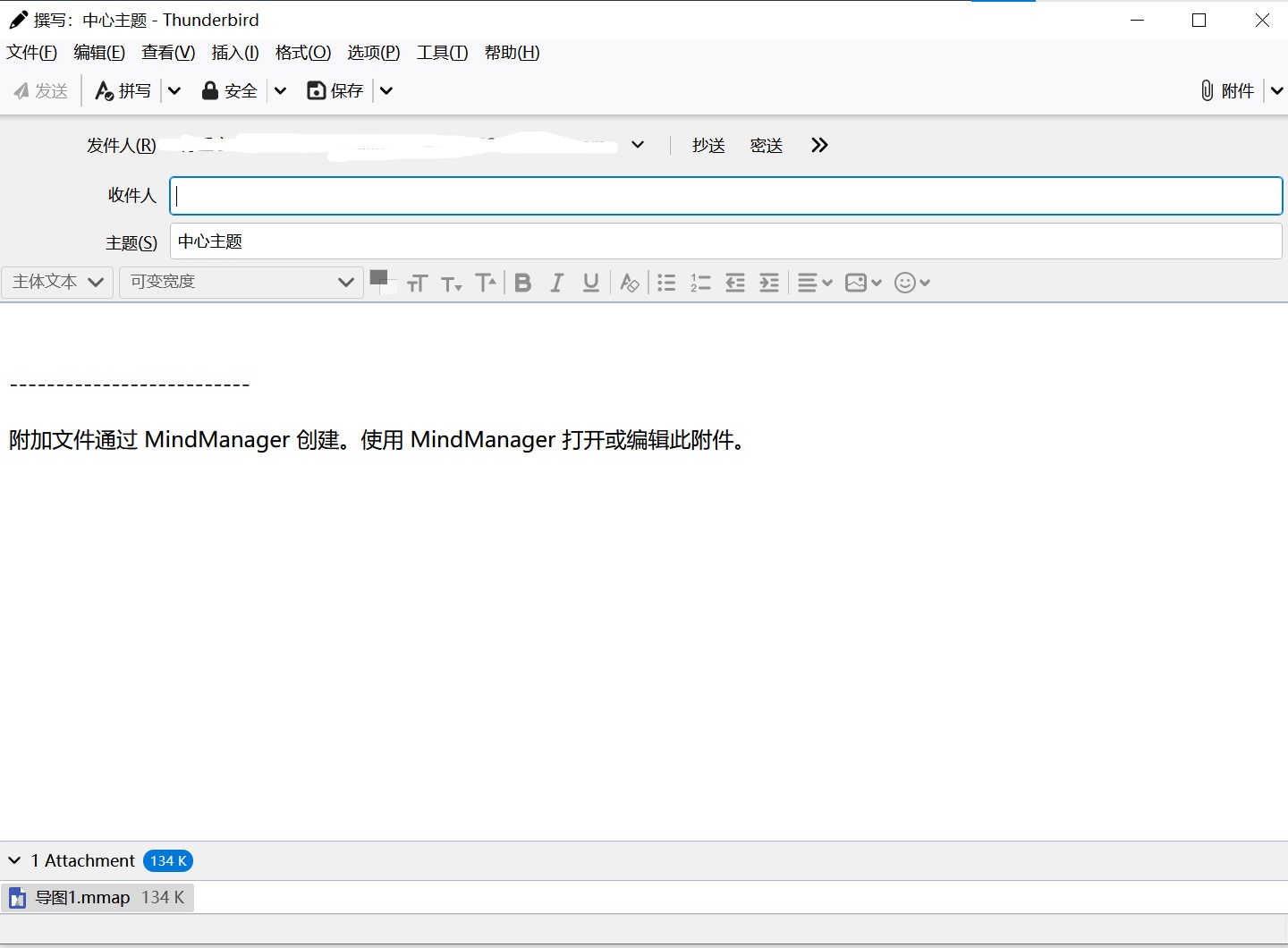This screenshot has width=1288, height=948.
Task: Close the compose window
Action: point(1262,20)
